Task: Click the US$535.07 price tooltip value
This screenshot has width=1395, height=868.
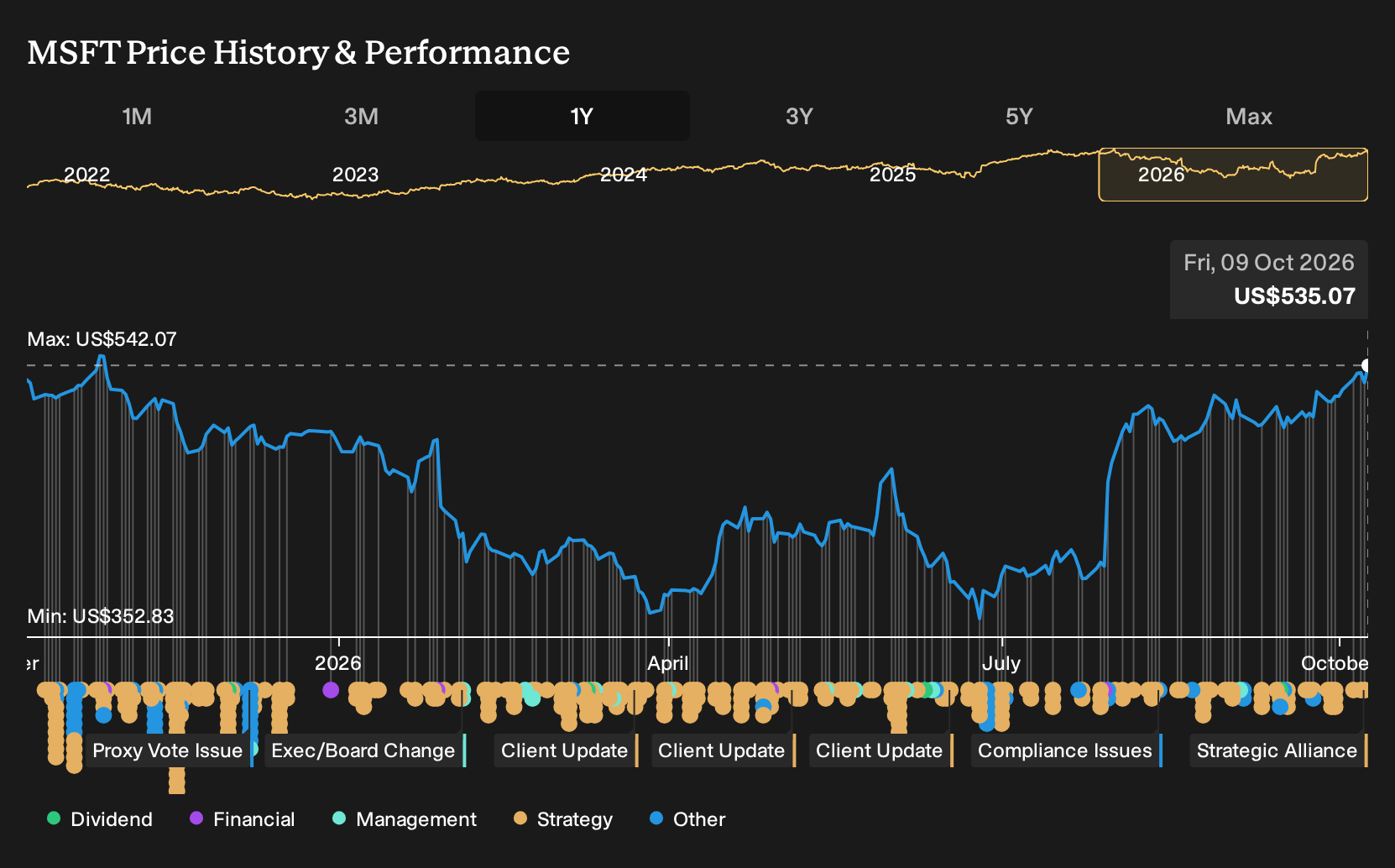Action: (1294, 296)
